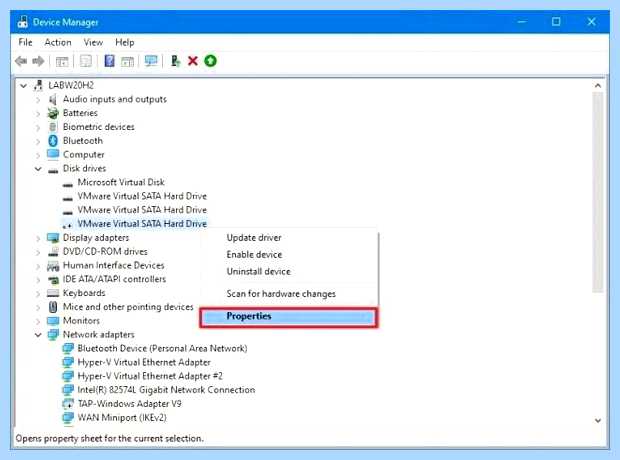Expand the Biometric devices category
The width and height of the screenshot is (620, 460).
click(38, 127)
